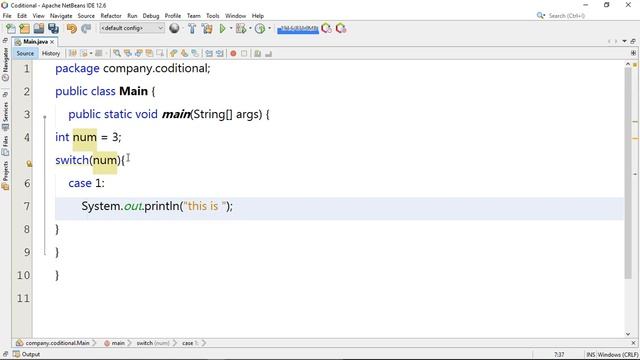The image size is (640, 360).
Task: Switch to Source view
Action: click(25, 53)
